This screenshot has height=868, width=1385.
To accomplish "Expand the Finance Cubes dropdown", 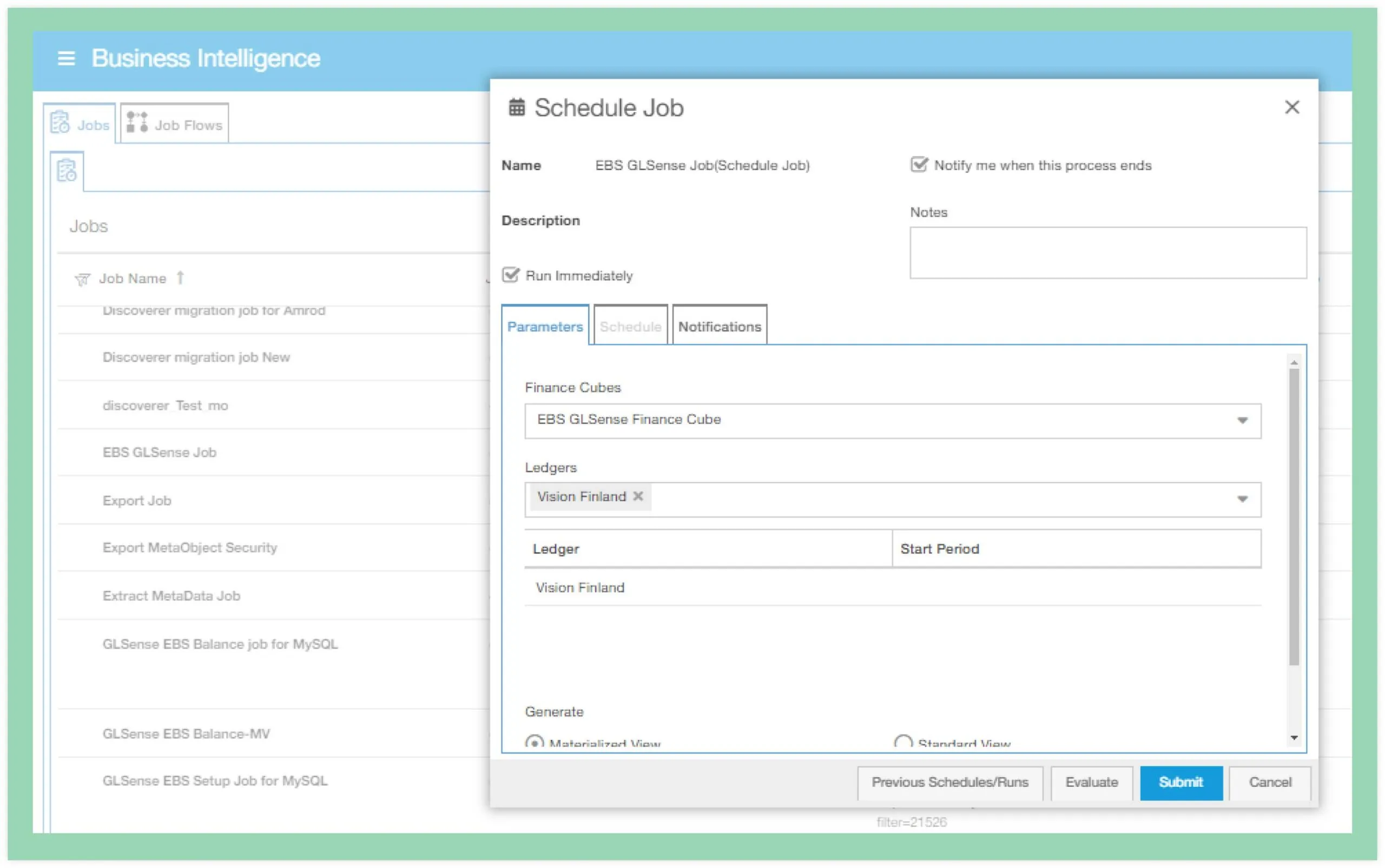I will pyautogui.click(x=1242, y=421).
